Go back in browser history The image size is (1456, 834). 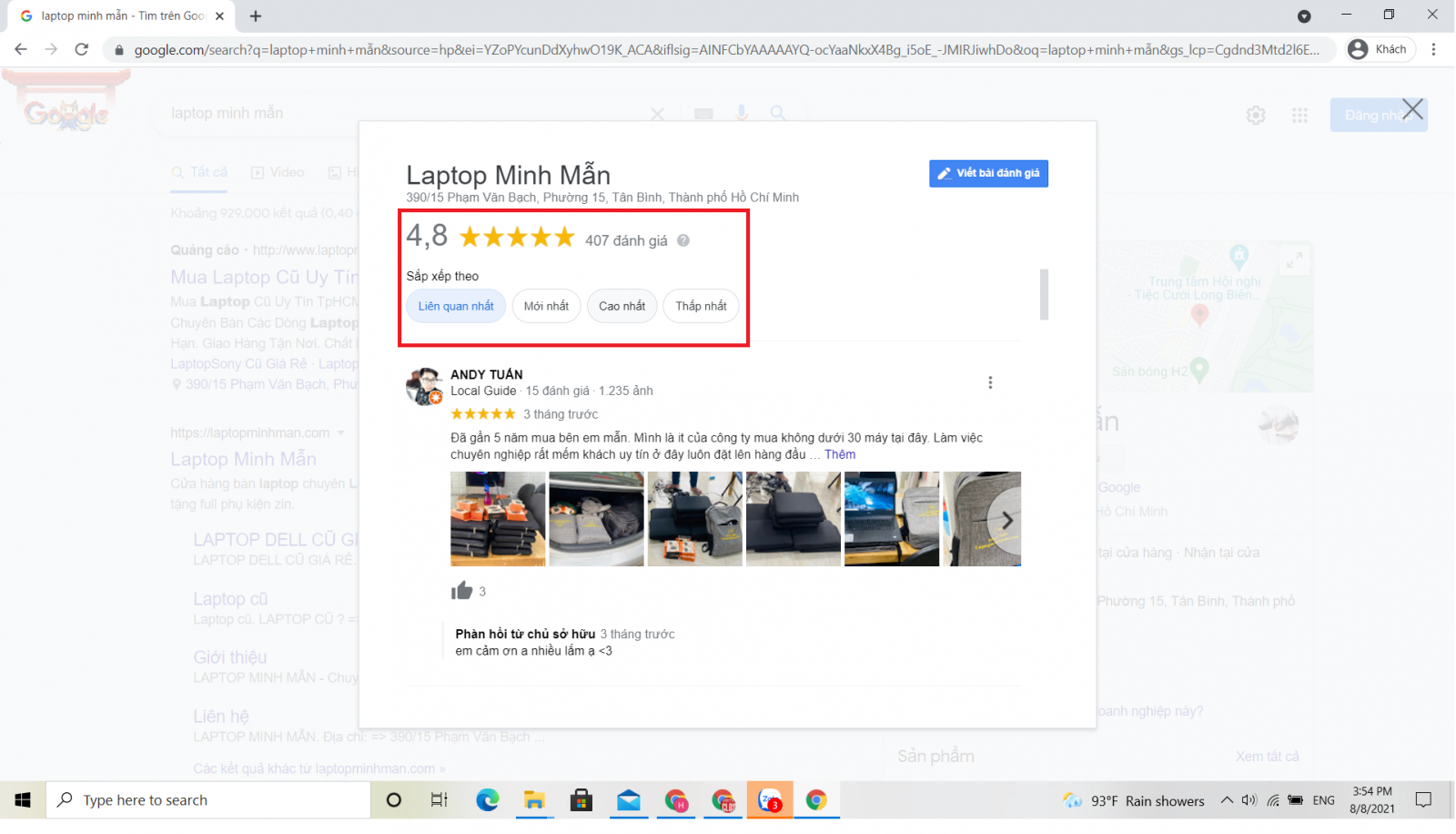21,49
